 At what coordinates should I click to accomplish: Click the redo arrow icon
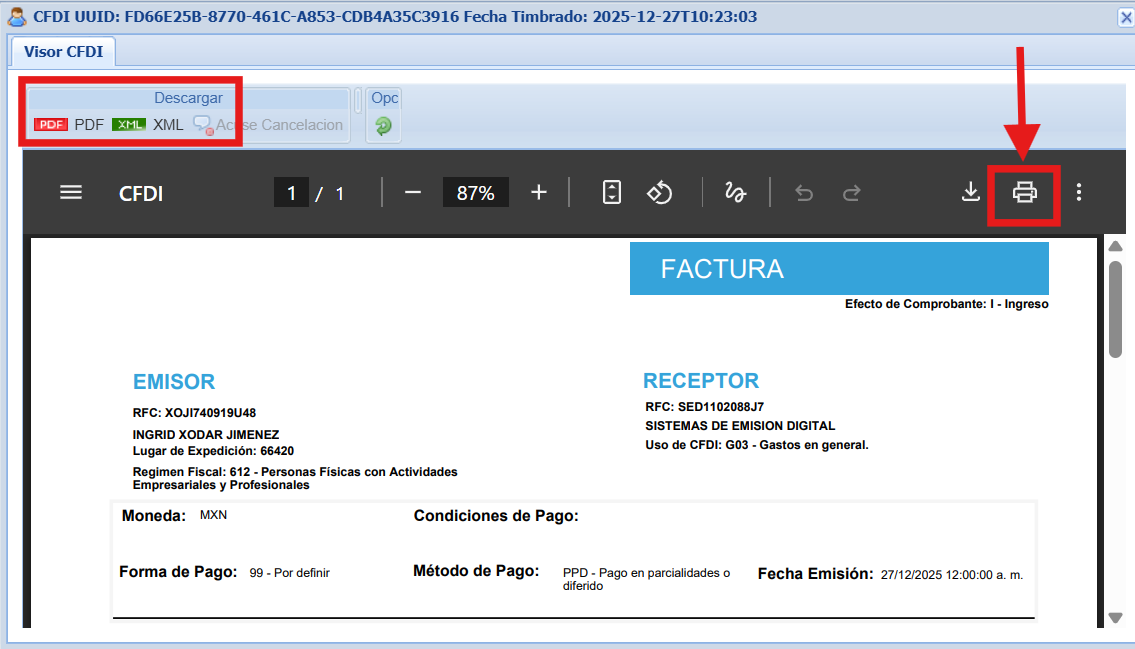click(852, 193)
